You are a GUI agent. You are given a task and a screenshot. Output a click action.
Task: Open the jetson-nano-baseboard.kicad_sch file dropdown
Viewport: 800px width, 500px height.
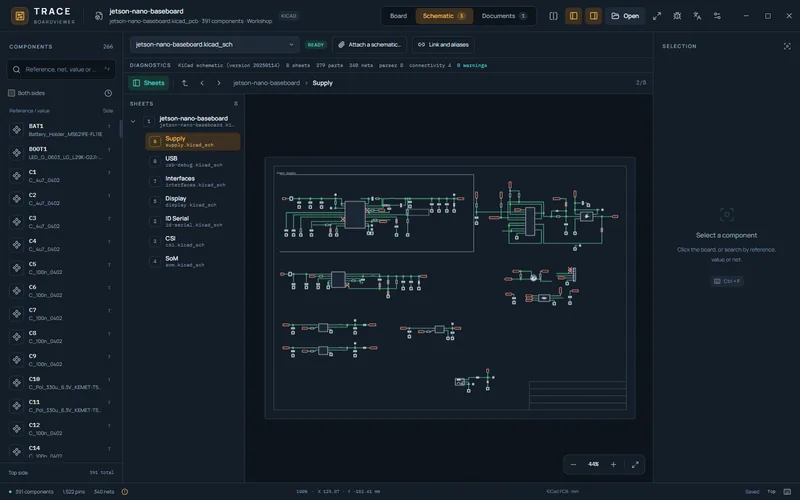(214, 44)
